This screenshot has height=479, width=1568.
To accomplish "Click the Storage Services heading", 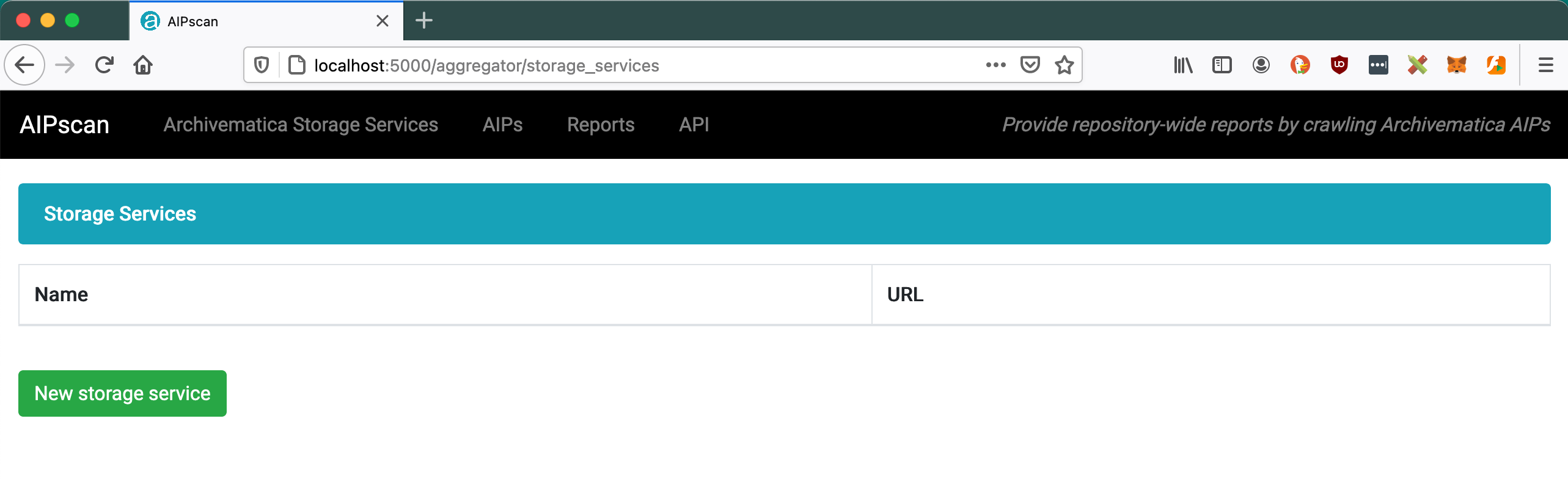I will 120,214.
